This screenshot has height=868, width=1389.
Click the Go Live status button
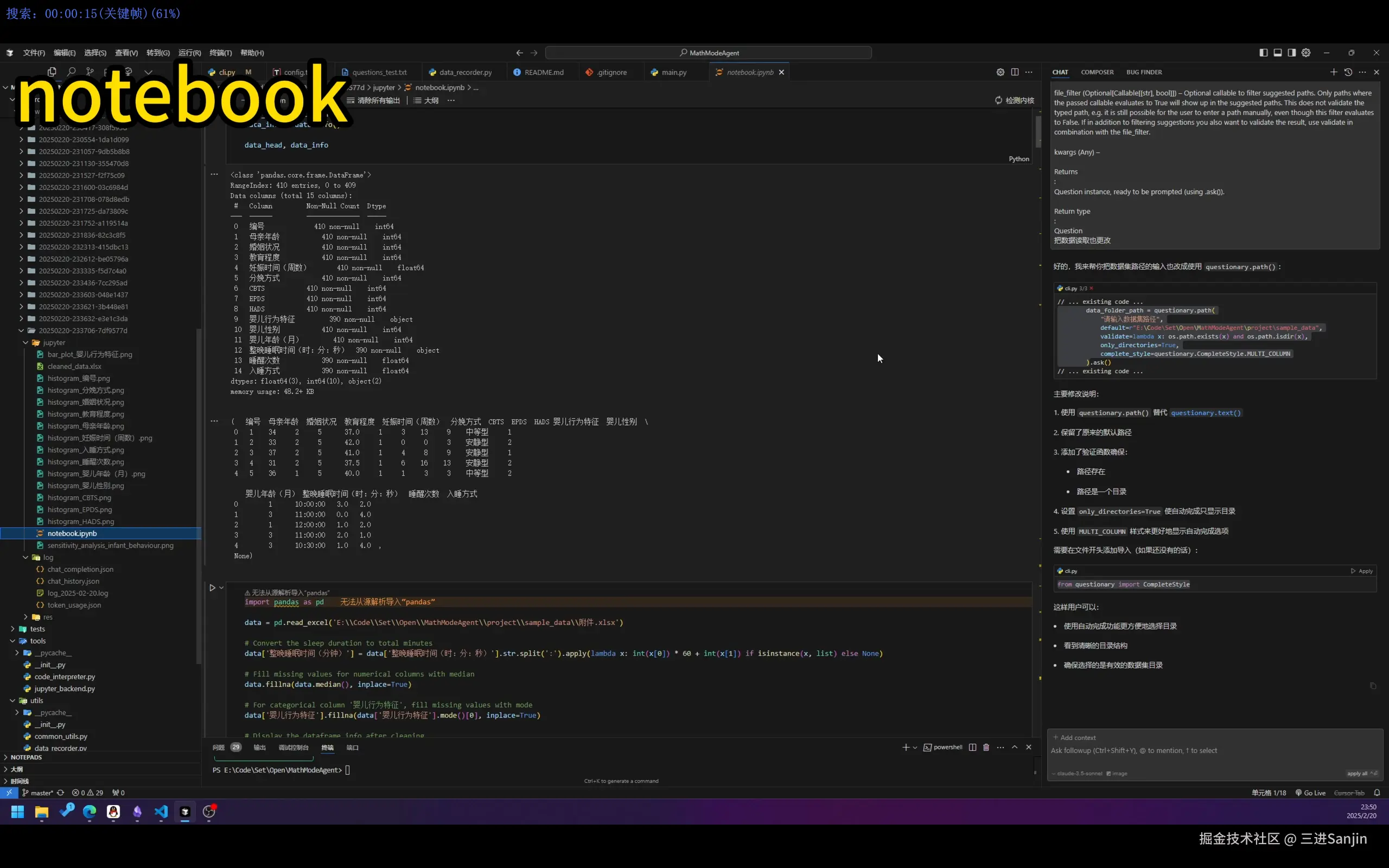pos(1310,793)
